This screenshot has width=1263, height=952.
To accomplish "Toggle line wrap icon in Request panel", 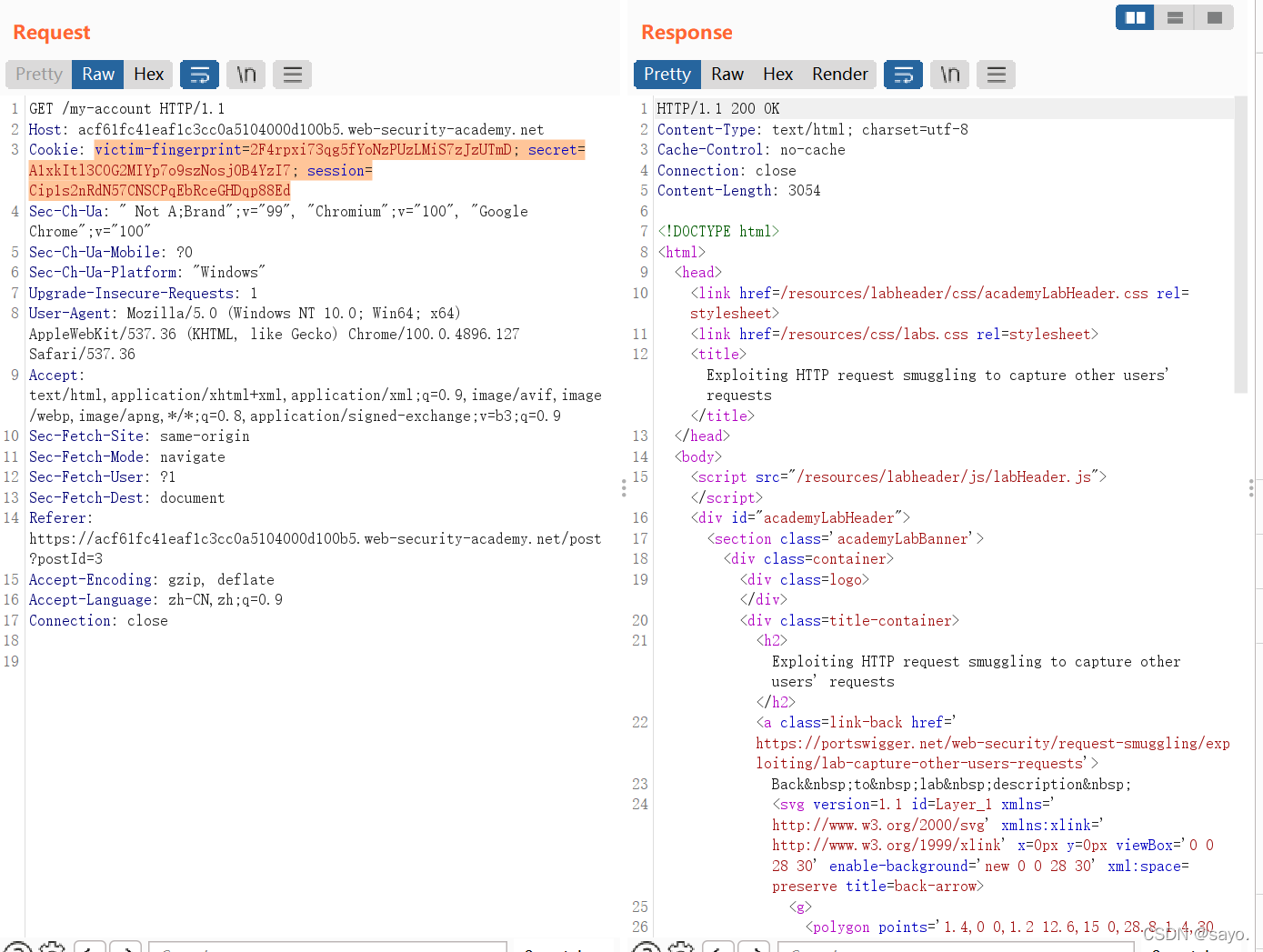I will (199, 75).
